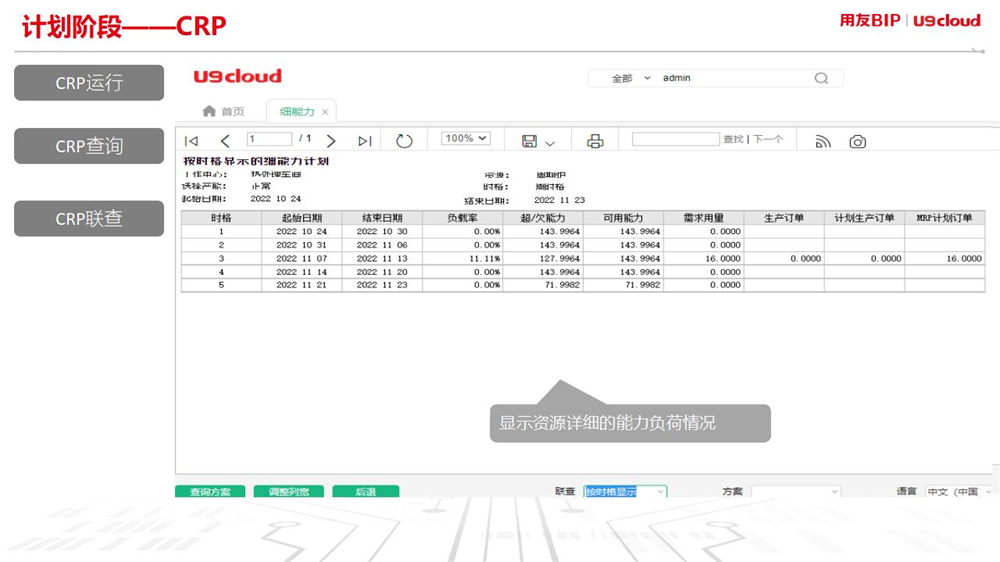Image resolution: width=1000 pixels, height=562 pixels.
Task: Expand the export format arrow
Action: coord(550,144)
